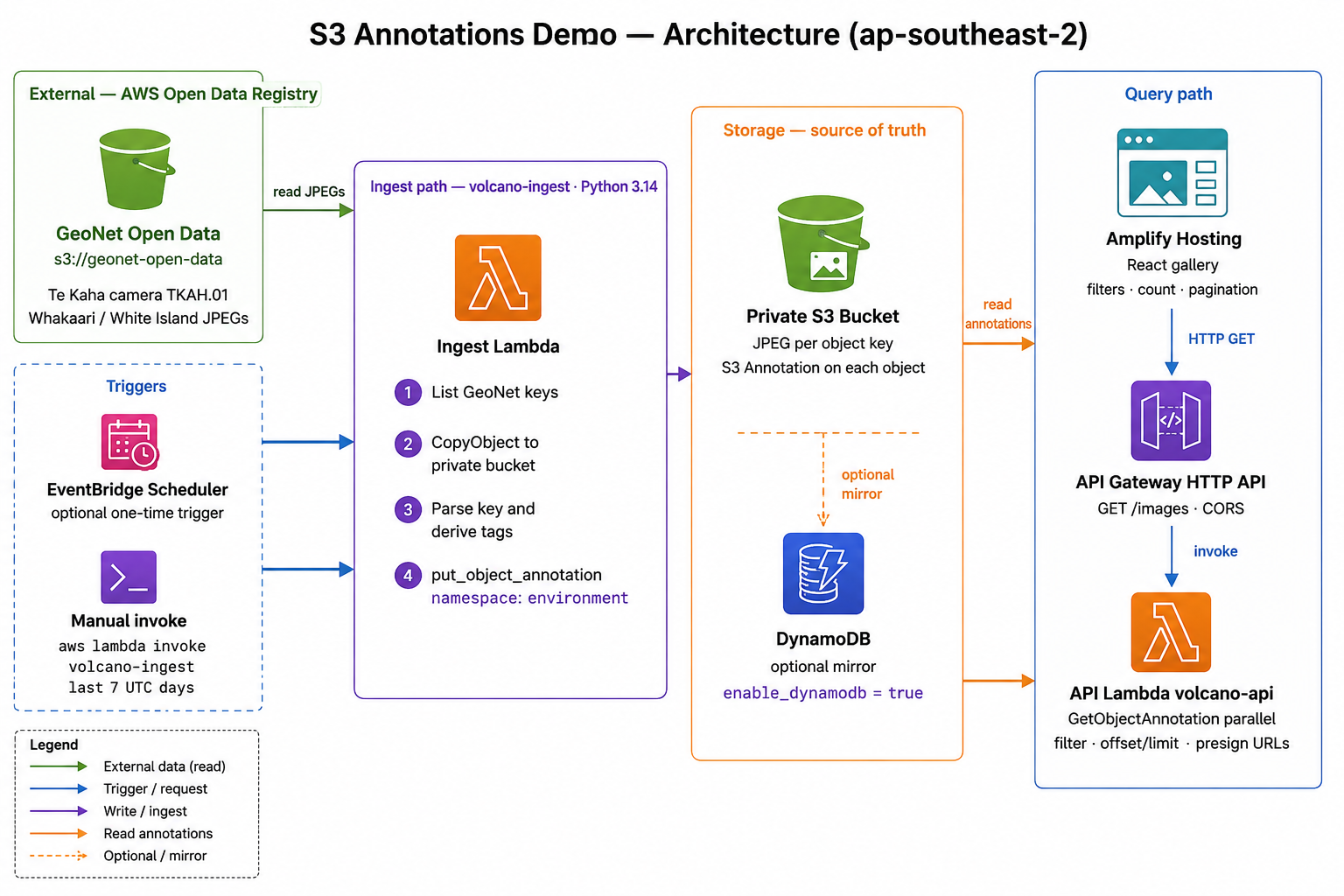The image size is (1344, 896).
Task: Click the Triggers section heading
Action: pyautogui.click(x=136, y=386)
